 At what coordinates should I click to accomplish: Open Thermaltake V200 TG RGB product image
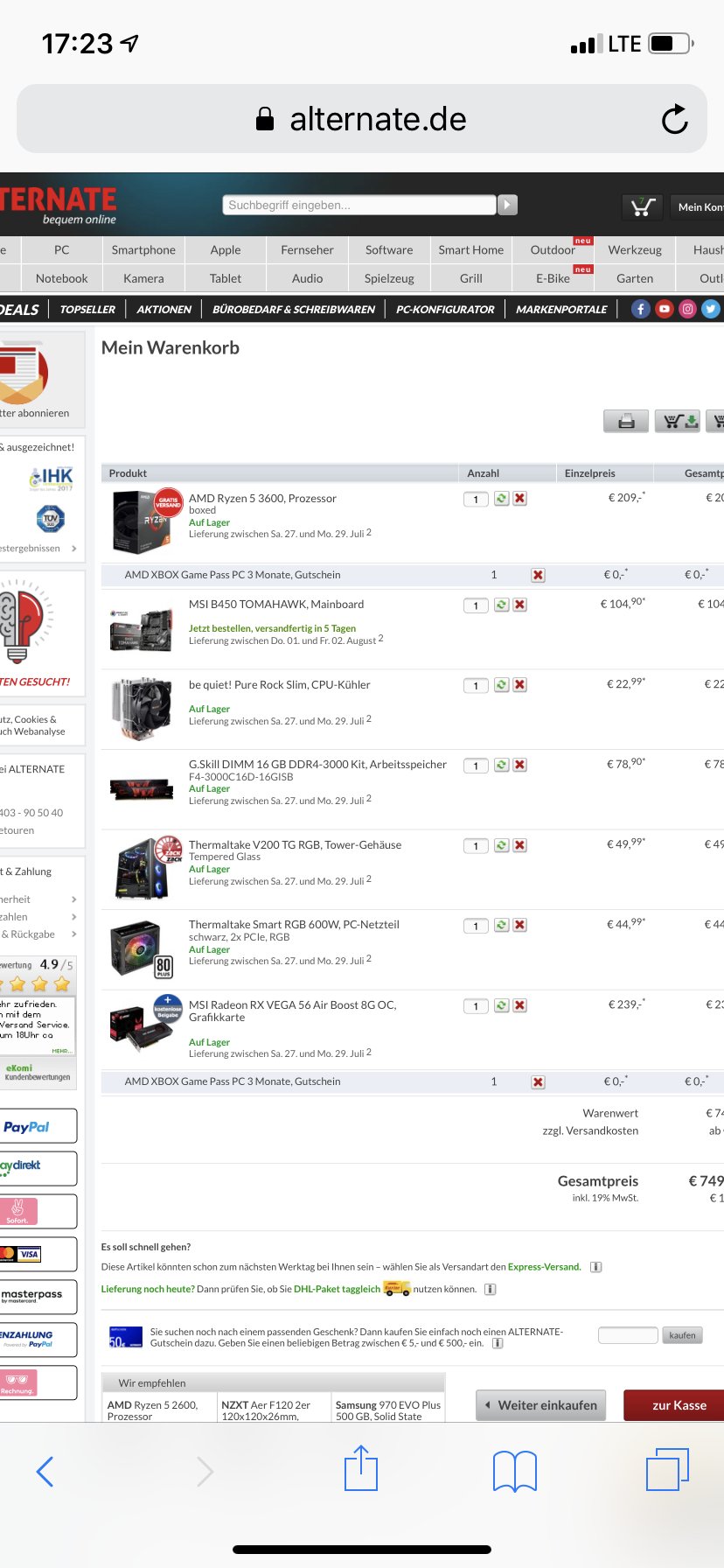point(145,868)
